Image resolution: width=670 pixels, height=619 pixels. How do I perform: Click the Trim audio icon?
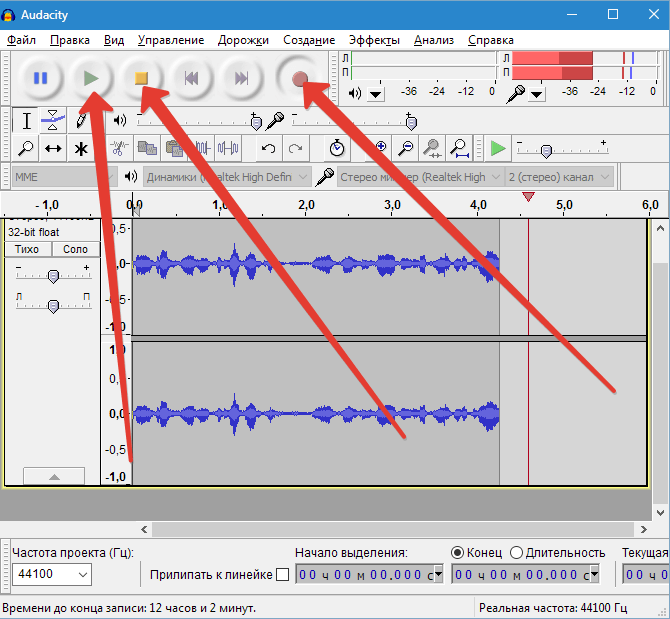pos(201,149)
